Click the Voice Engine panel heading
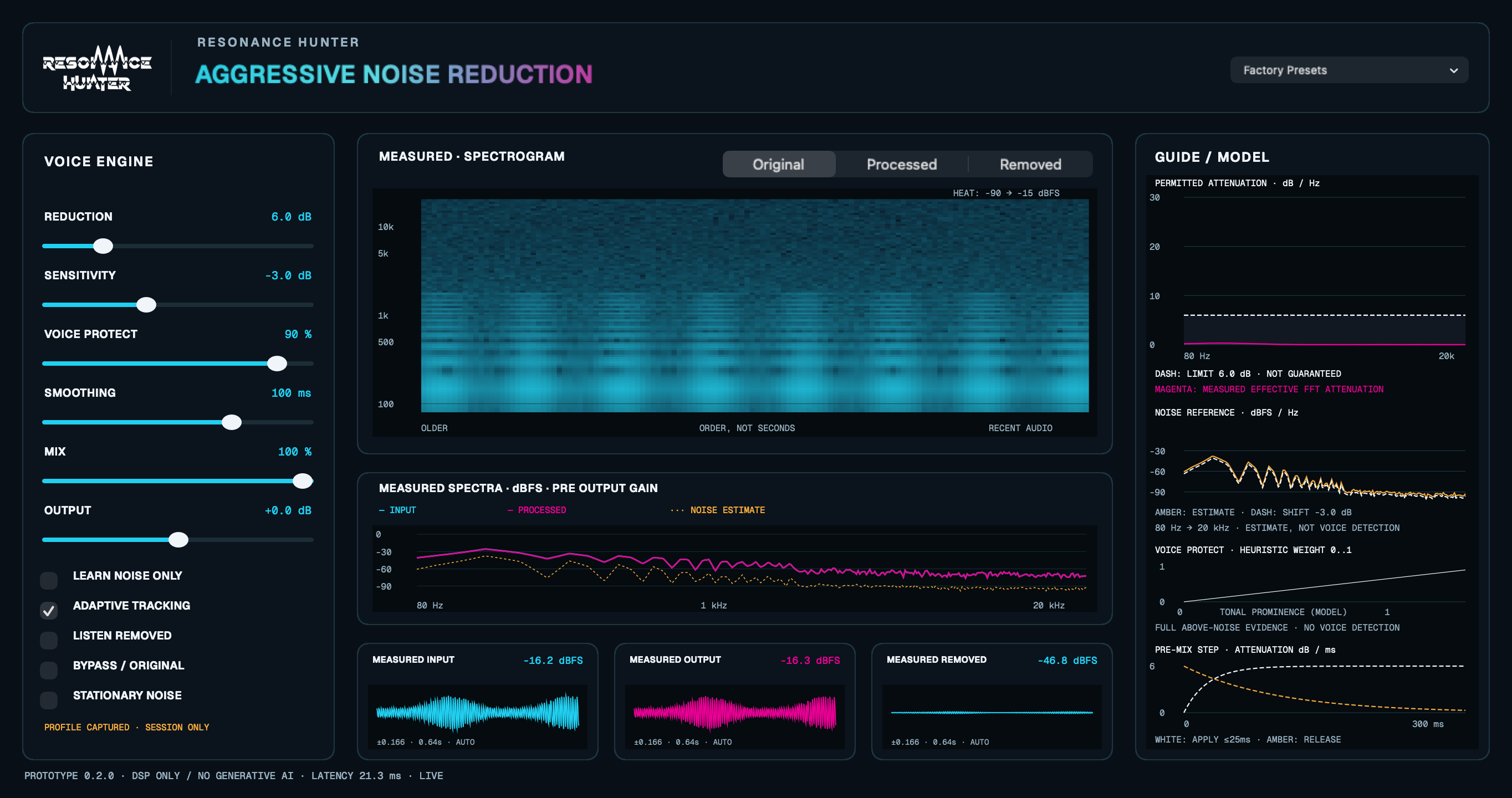Screen dimensions: 1512x798 pyautogui.click(x=99, y=161)
